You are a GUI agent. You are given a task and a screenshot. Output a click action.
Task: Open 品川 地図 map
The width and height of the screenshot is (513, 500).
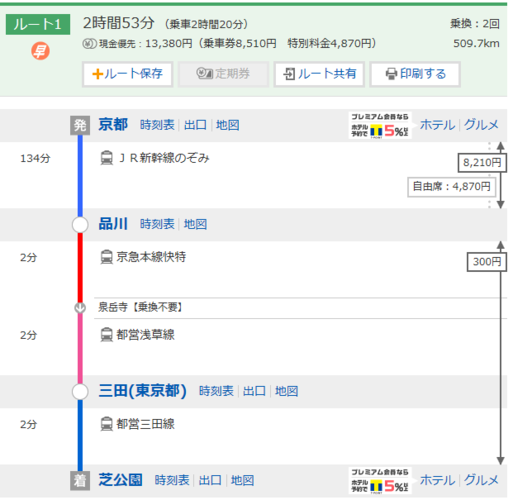(x=195, y=224)
